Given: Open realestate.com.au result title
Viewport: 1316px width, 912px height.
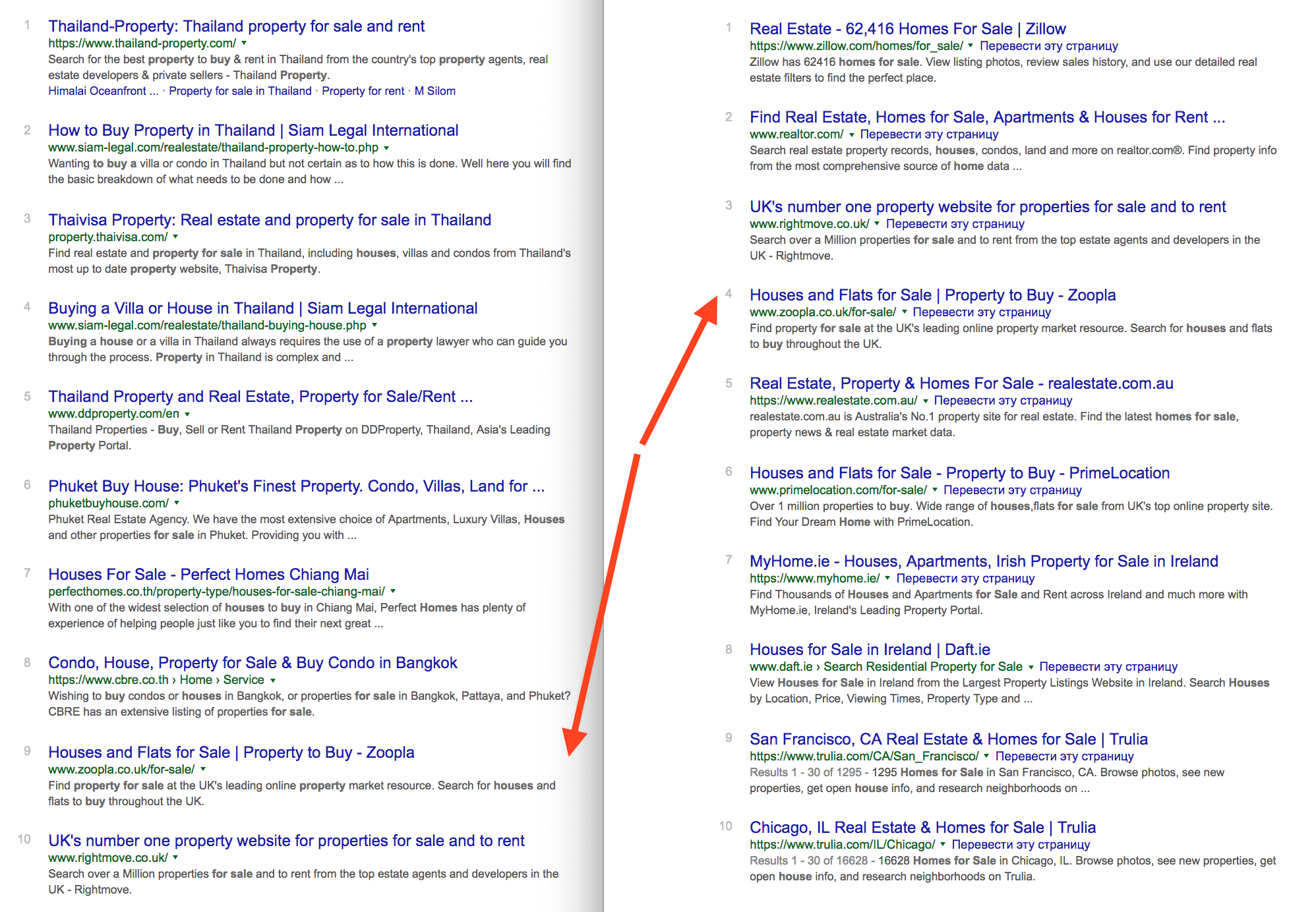Looking at the screenshot, I should [961, 384].
